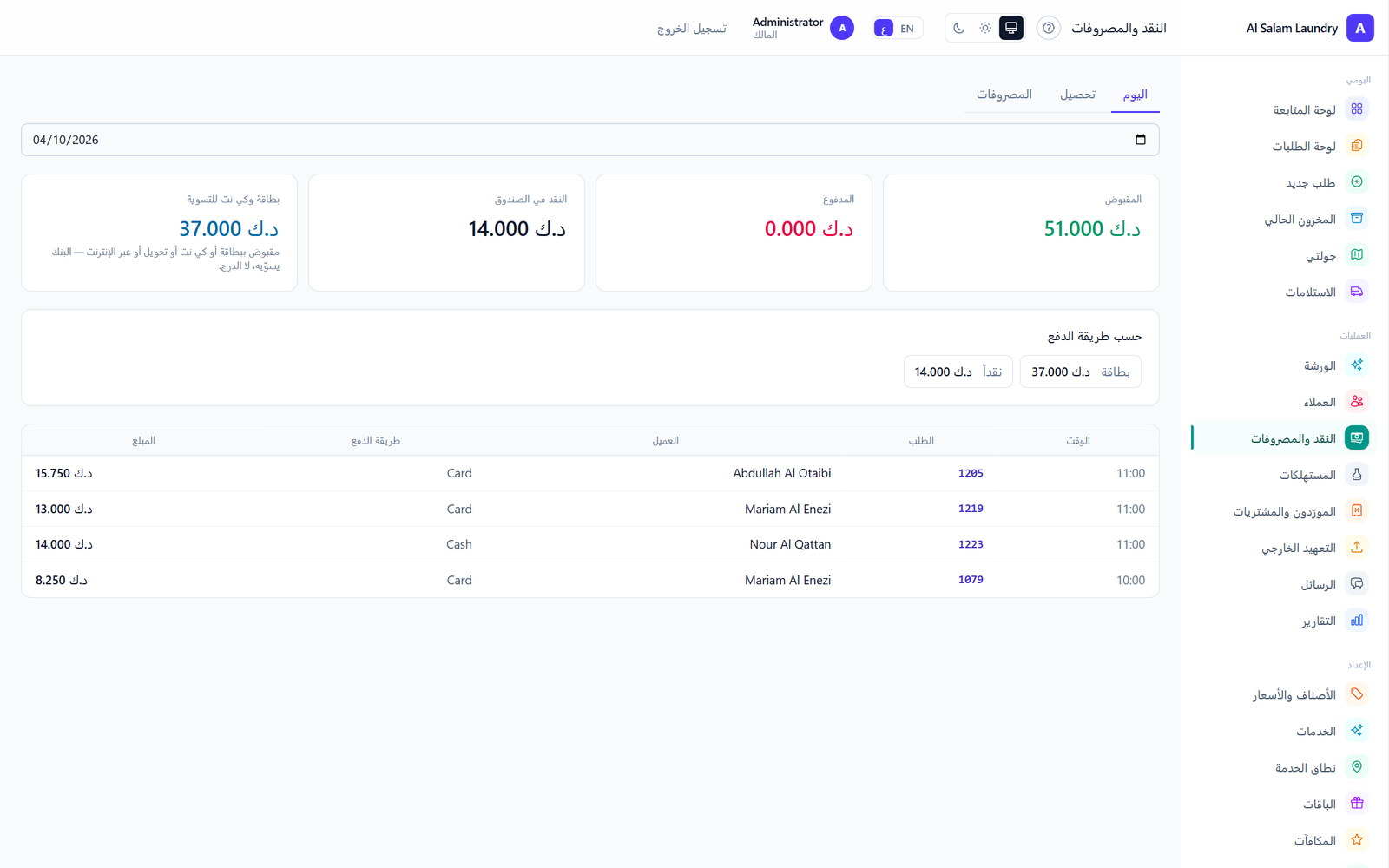Open المكافآت star icon
This screenshot has height=868, width=1389.
[x=1357, y=840]
